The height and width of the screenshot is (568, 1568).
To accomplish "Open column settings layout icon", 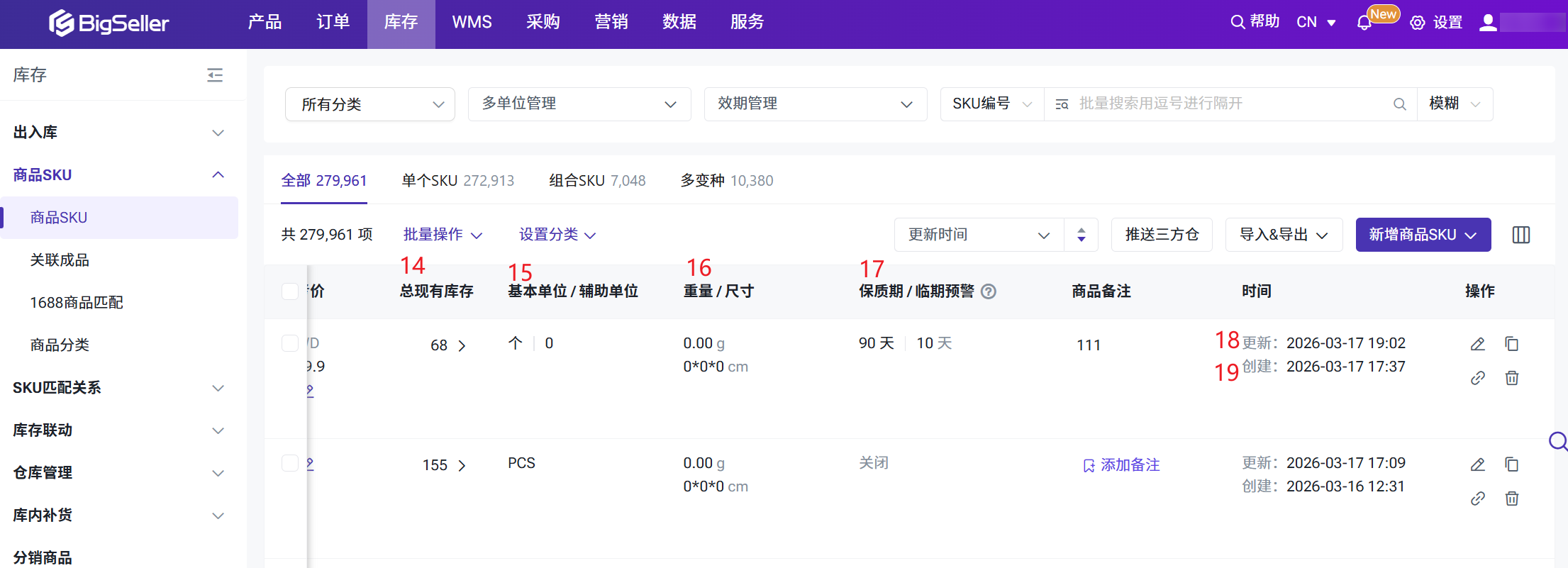I will point(1520,235).
